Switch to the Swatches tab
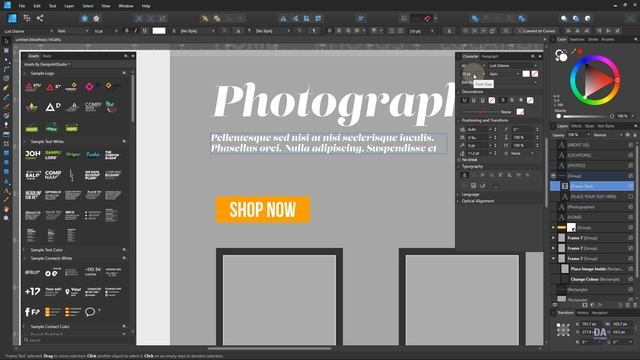 click(x=577, y=40)
